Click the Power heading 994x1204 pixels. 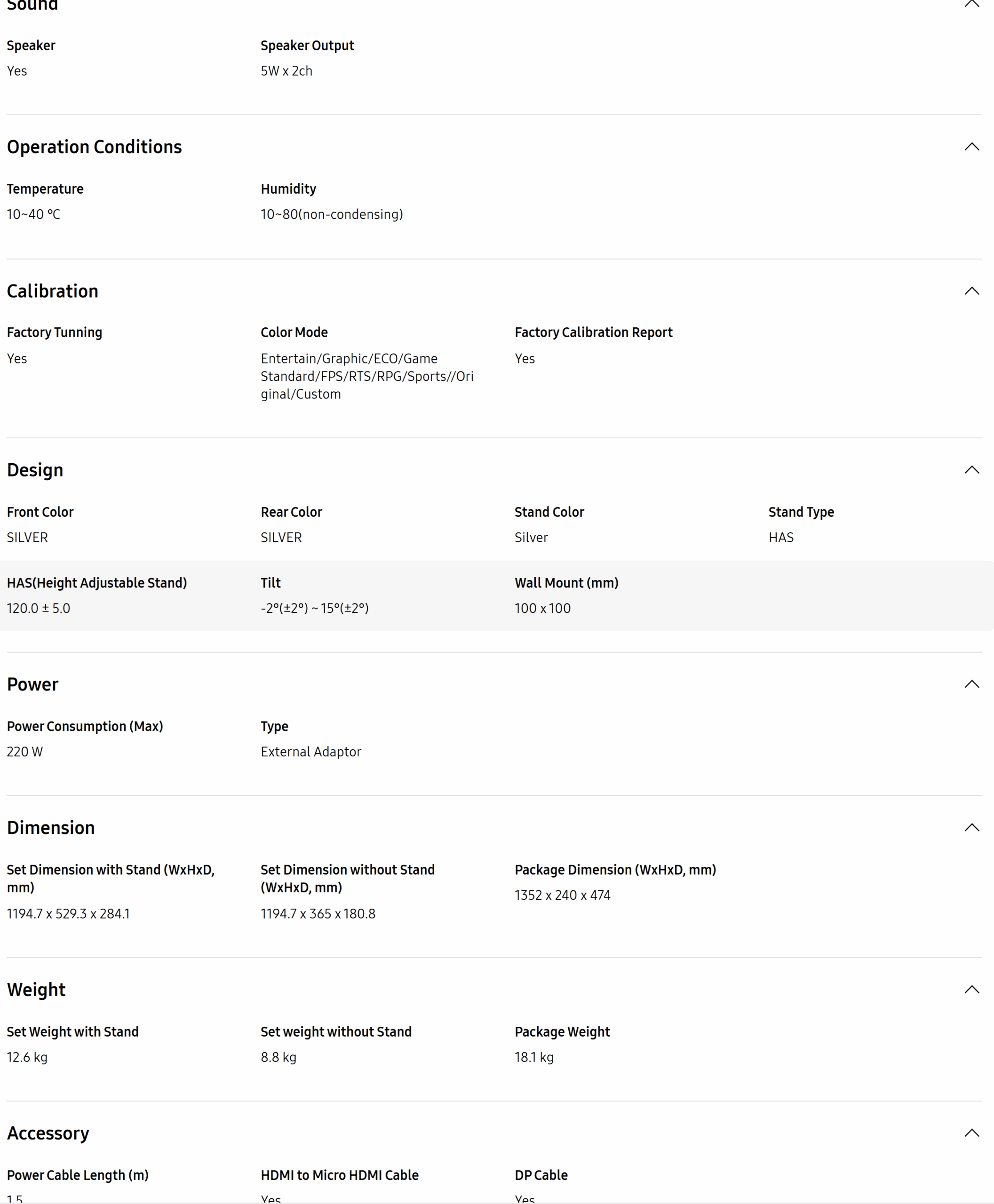[32, 684]
